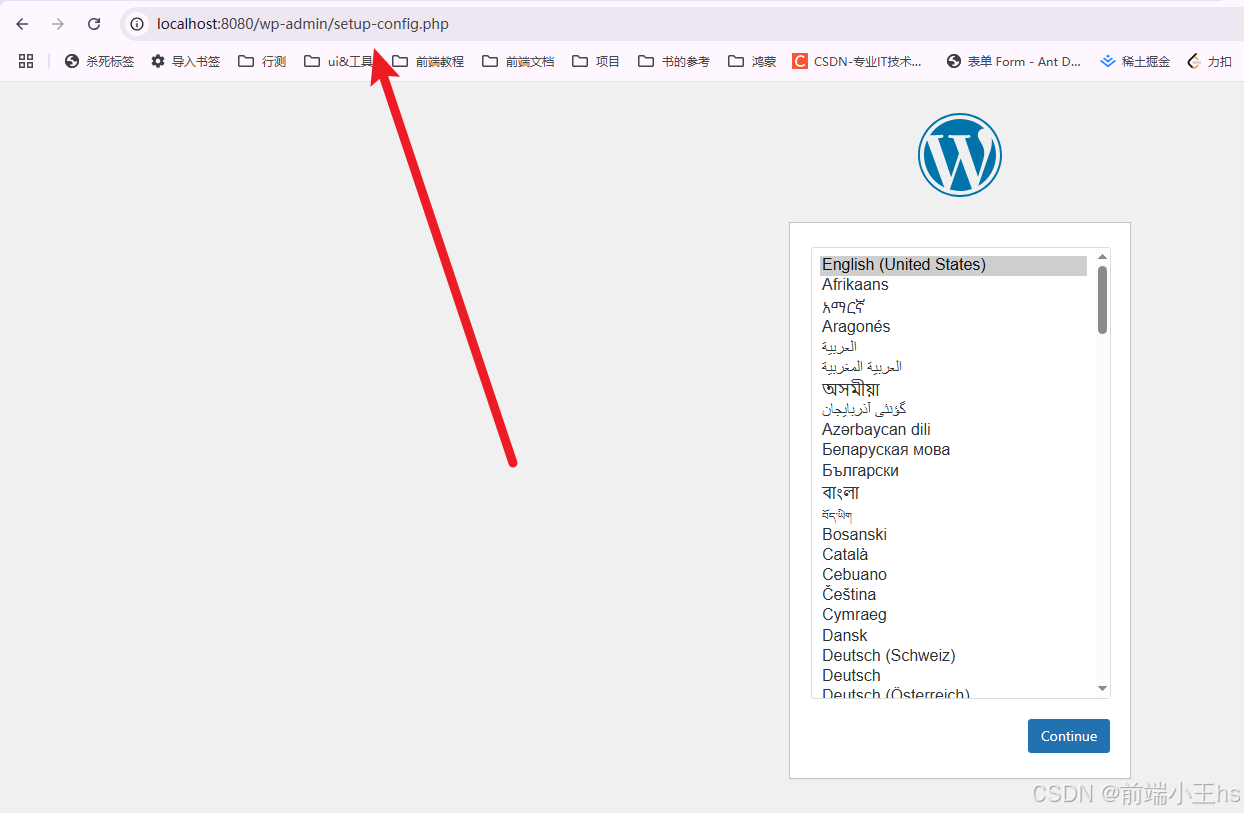Click the localhost:8080 address bar URL
Image resolution: width=1244 pixels, height=813 pixels.
303,24
